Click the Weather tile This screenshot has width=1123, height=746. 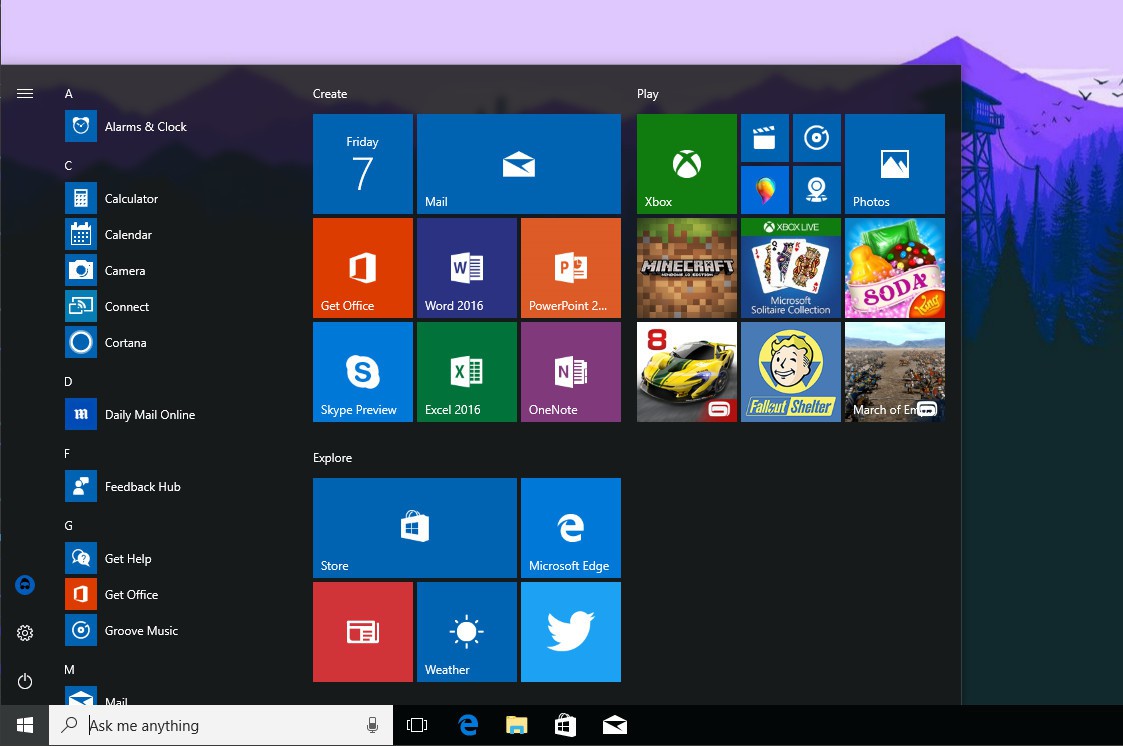click(x=466, y=632)
